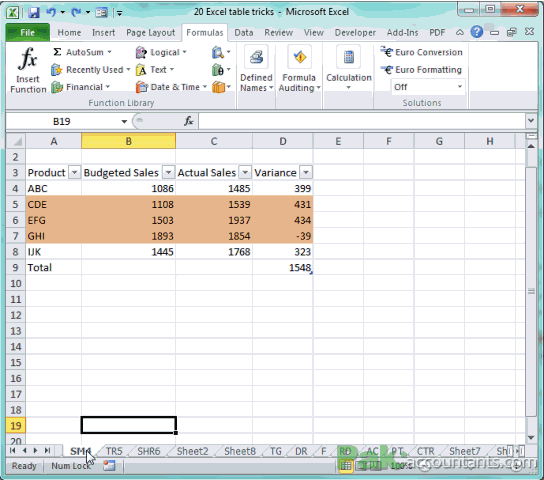The image size is (544, 480).
Task: Click the Save icon in quick access toolbar
Action: tap(34, 12)
